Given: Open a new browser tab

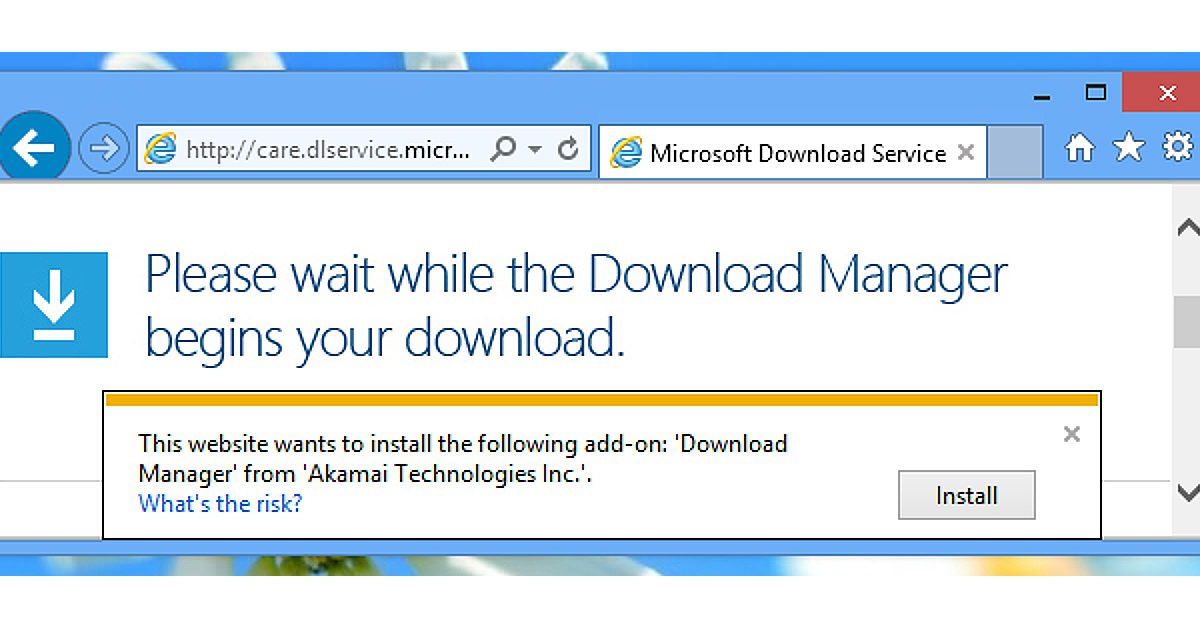Looking at the screenshot, I should 1015,151.
